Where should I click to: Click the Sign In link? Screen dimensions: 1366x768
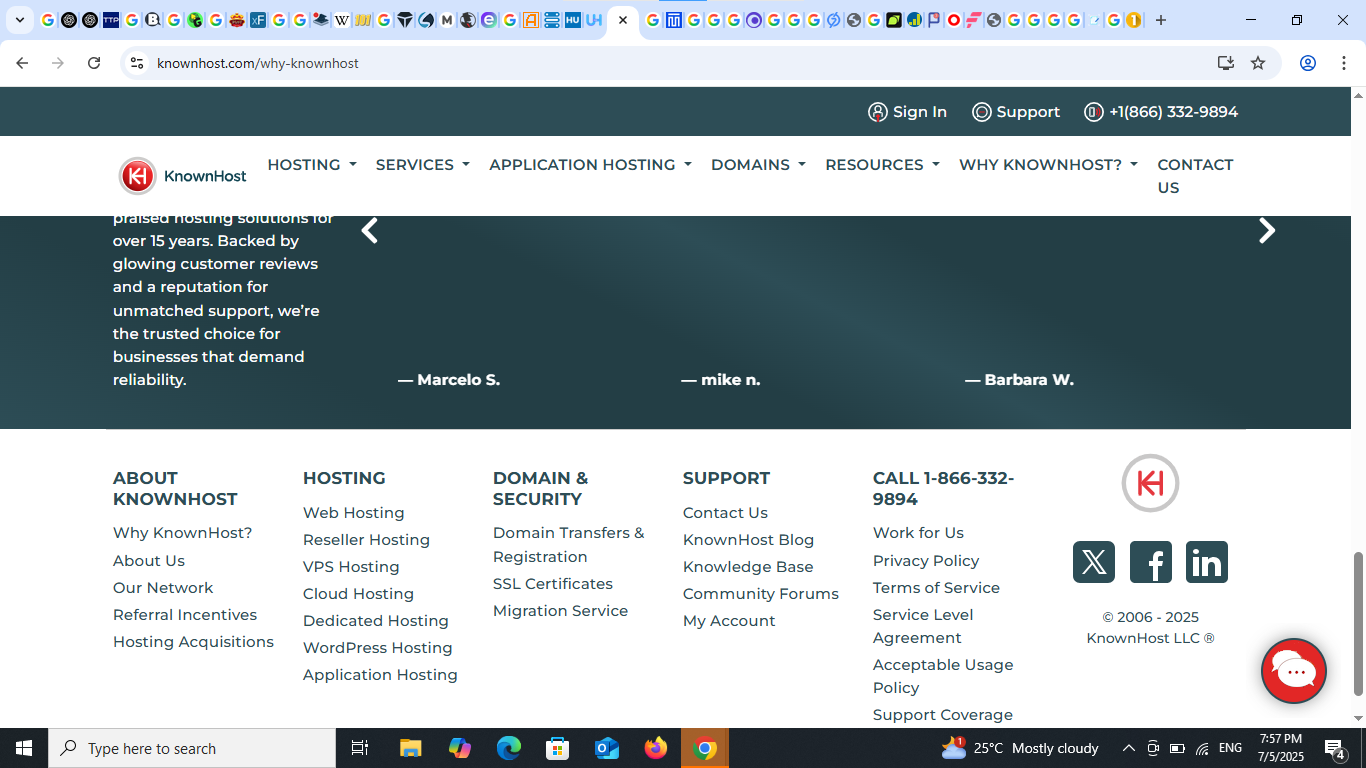coord(920,112)
